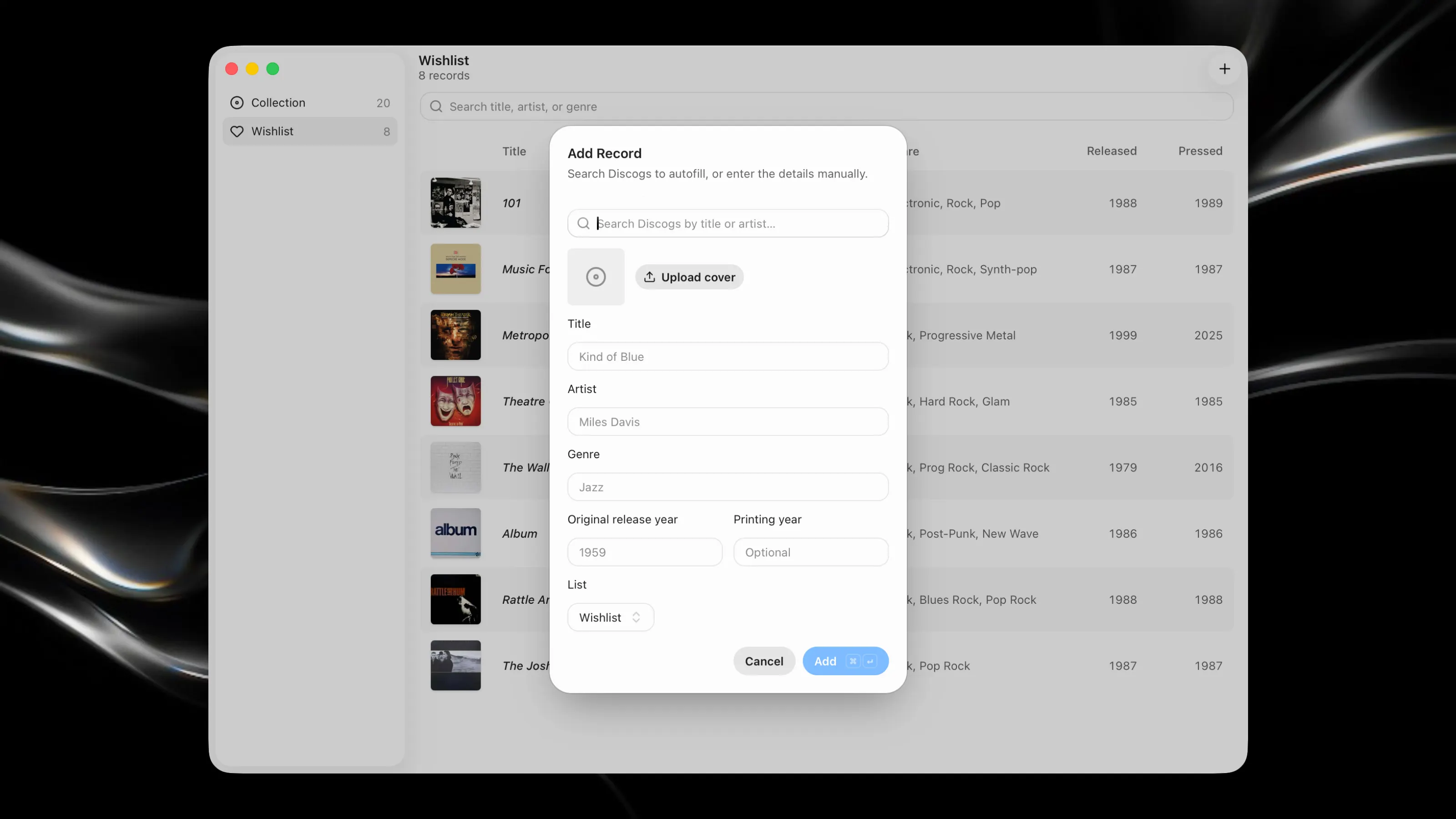Click the "Prog Rock, Classic Rock" genre text
Image resolution: width=1456 pixels, height=819 pixels.
(x=984, y=468)
